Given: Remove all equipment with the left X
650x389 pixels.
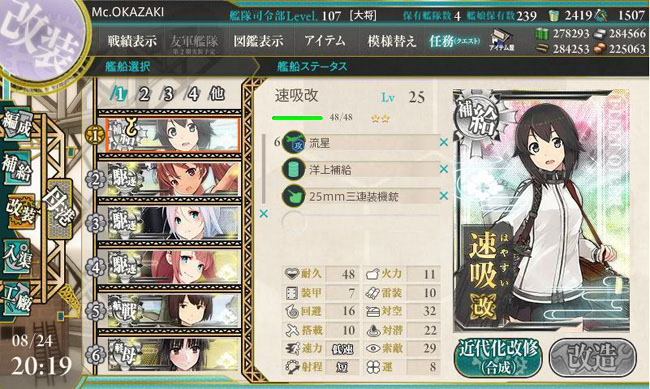Looking at the screenshot, I should 263,214.
